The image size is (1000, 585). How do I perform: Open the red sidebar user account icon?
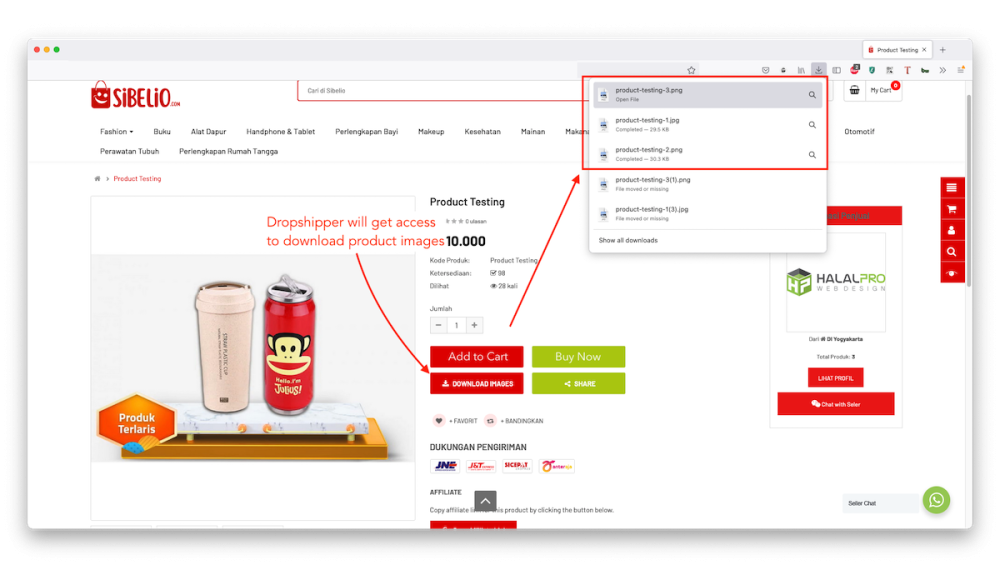952,230
